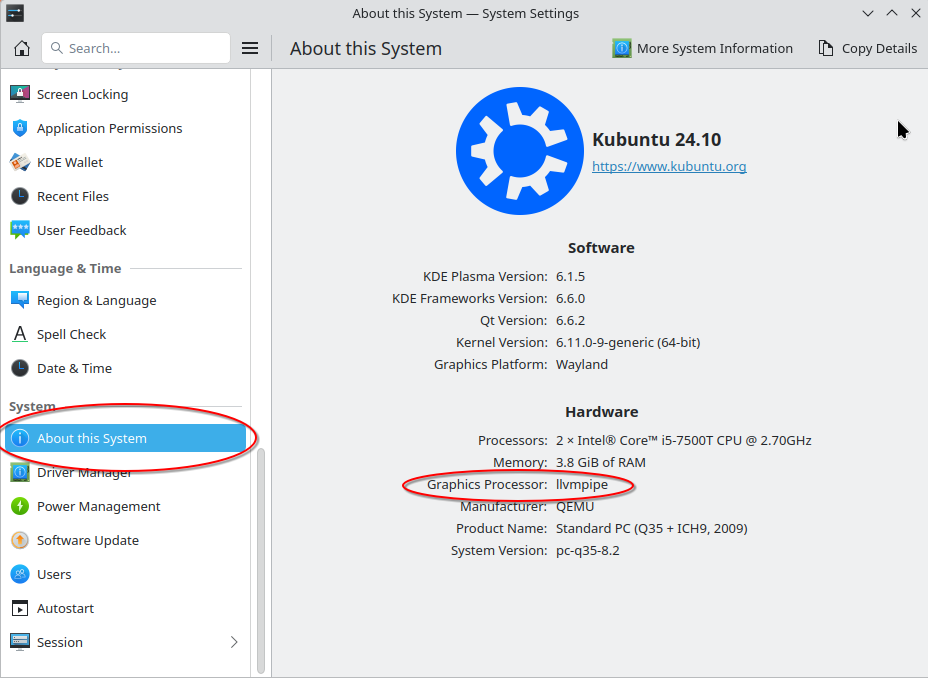The image size is (928, 678).
Task: Open the kubuntu.org website link
Action: tap(669, 166)
